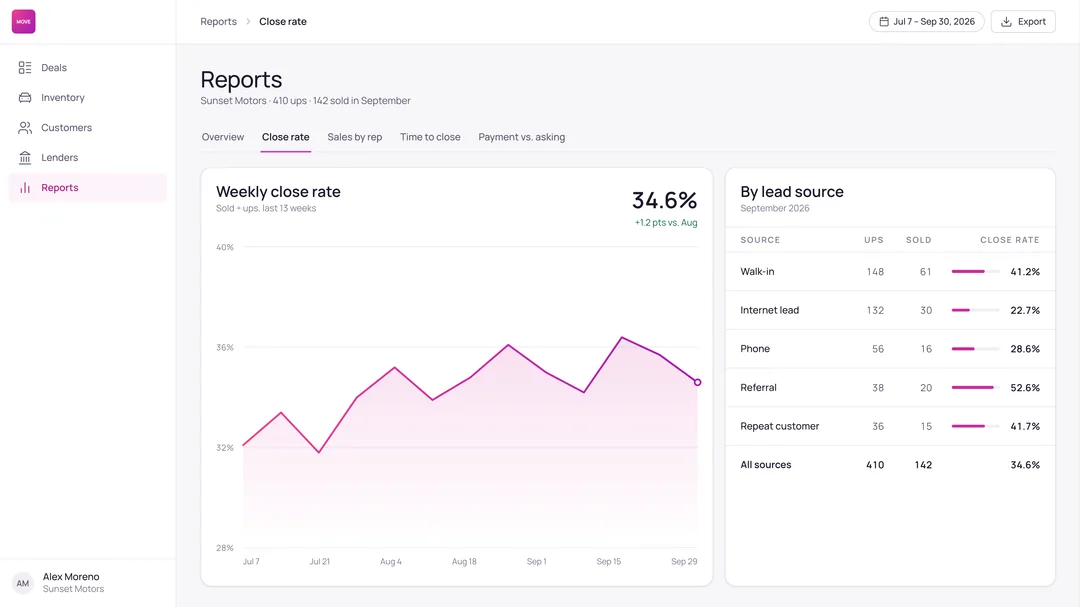Click the breadcrumb chevron separator
Viewport: 1080px width, 607px height.
tap(248, 21)
